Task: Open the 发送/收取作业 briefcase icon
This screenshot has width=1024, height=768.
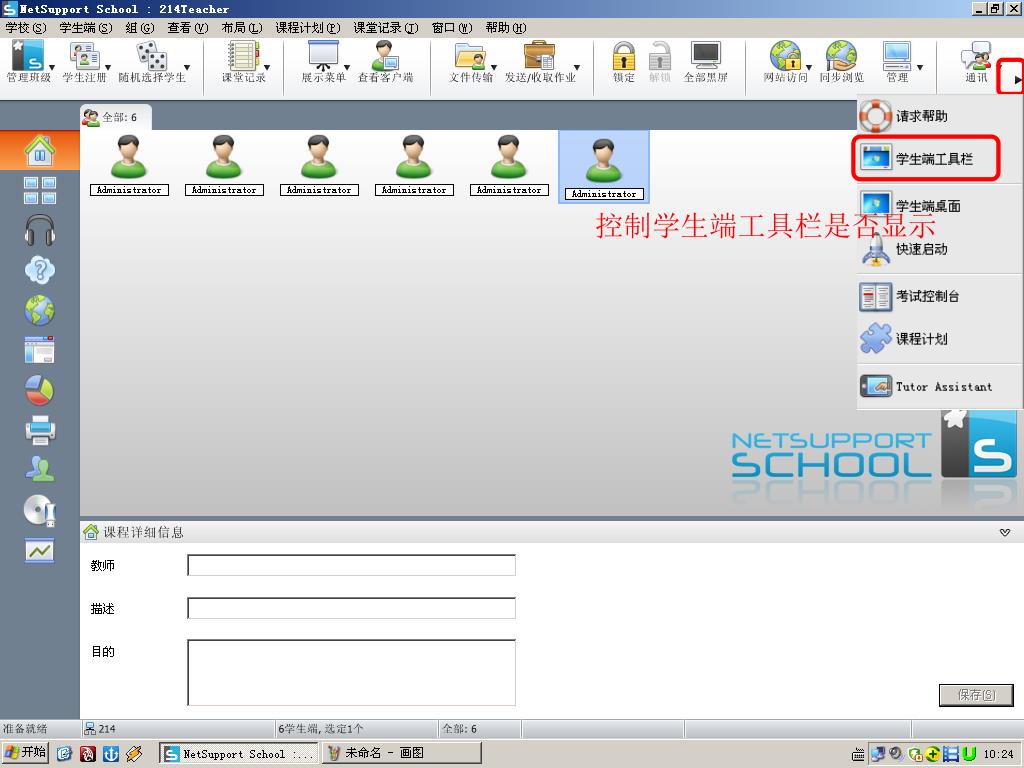Action: coord(539,61)
